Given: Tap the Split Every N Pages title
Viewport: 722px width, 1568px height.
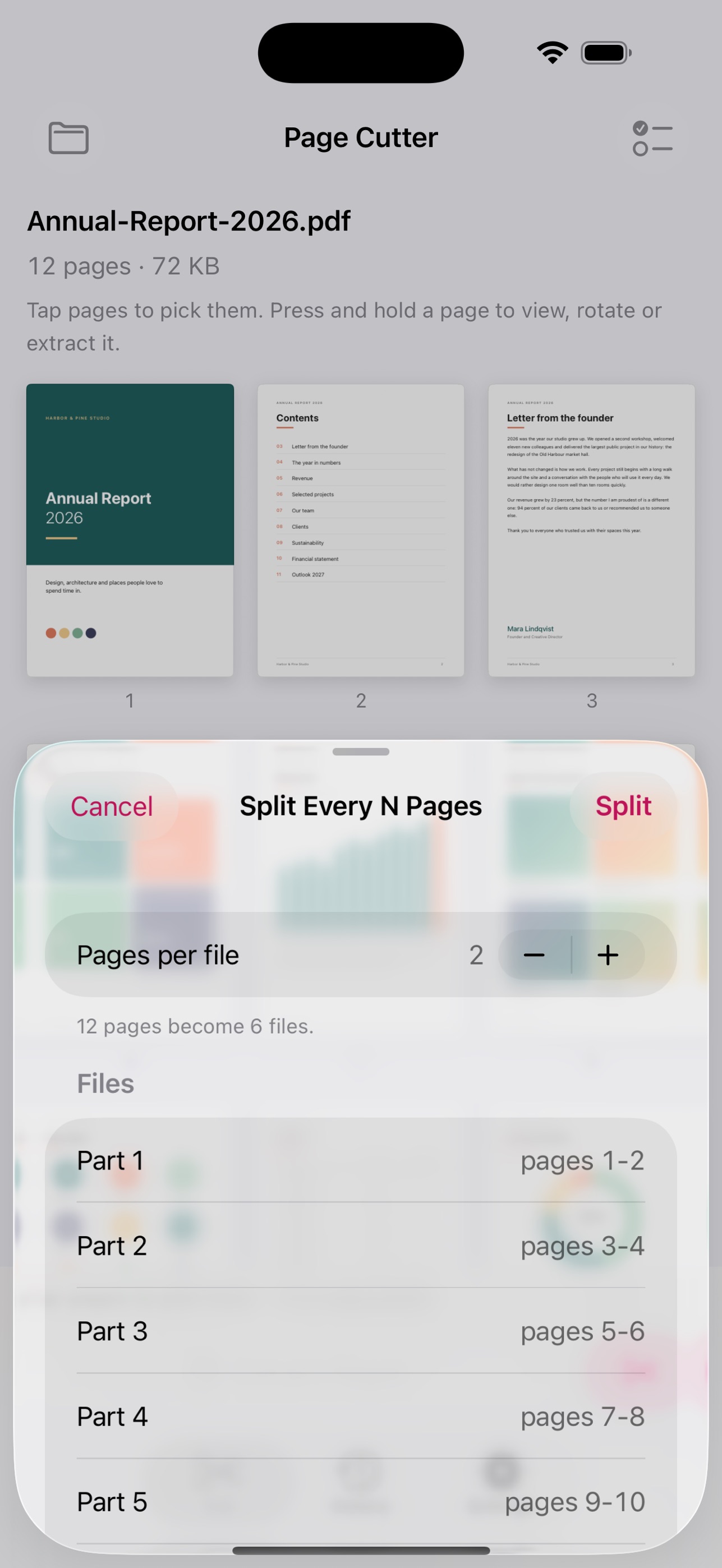Looking at the screenshot, I should pos(361,806).
